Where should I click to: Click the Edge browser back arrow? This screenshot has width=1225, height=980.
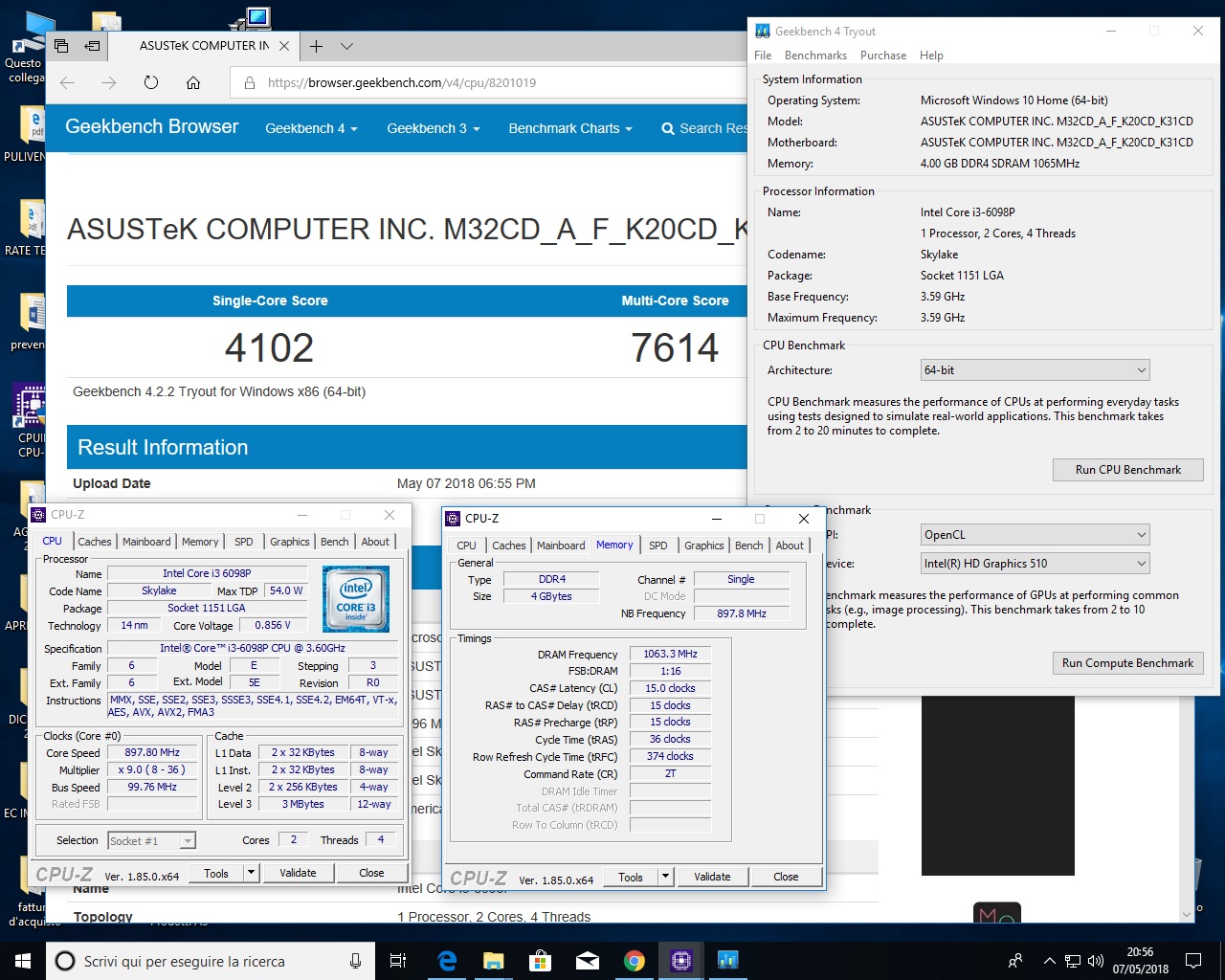(67, 83)
